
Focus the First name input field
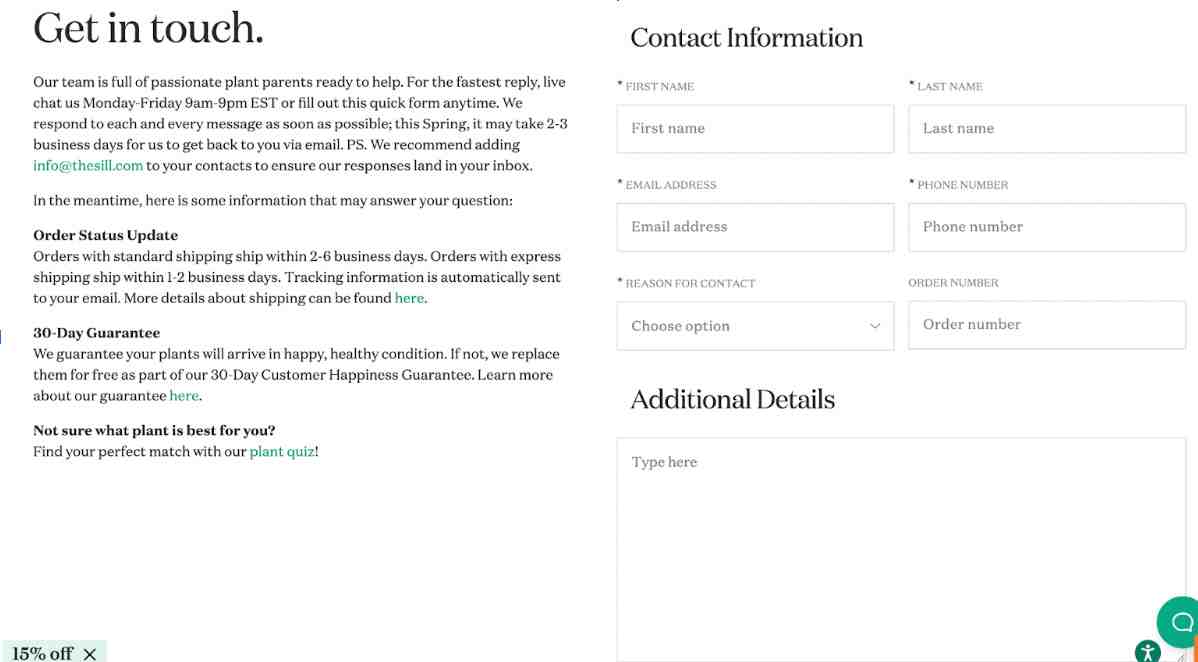coord(755,129)
